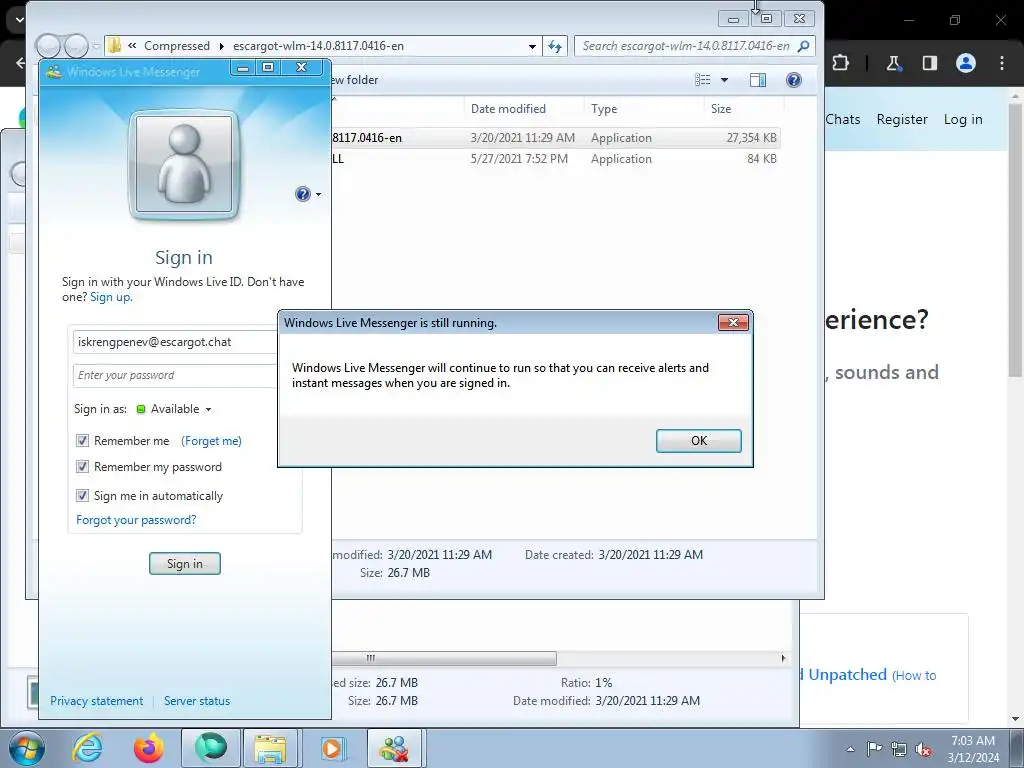This screenshot has width=1024, height=768.
Task: Sort by Date modified column
Action: coord(524,108)
